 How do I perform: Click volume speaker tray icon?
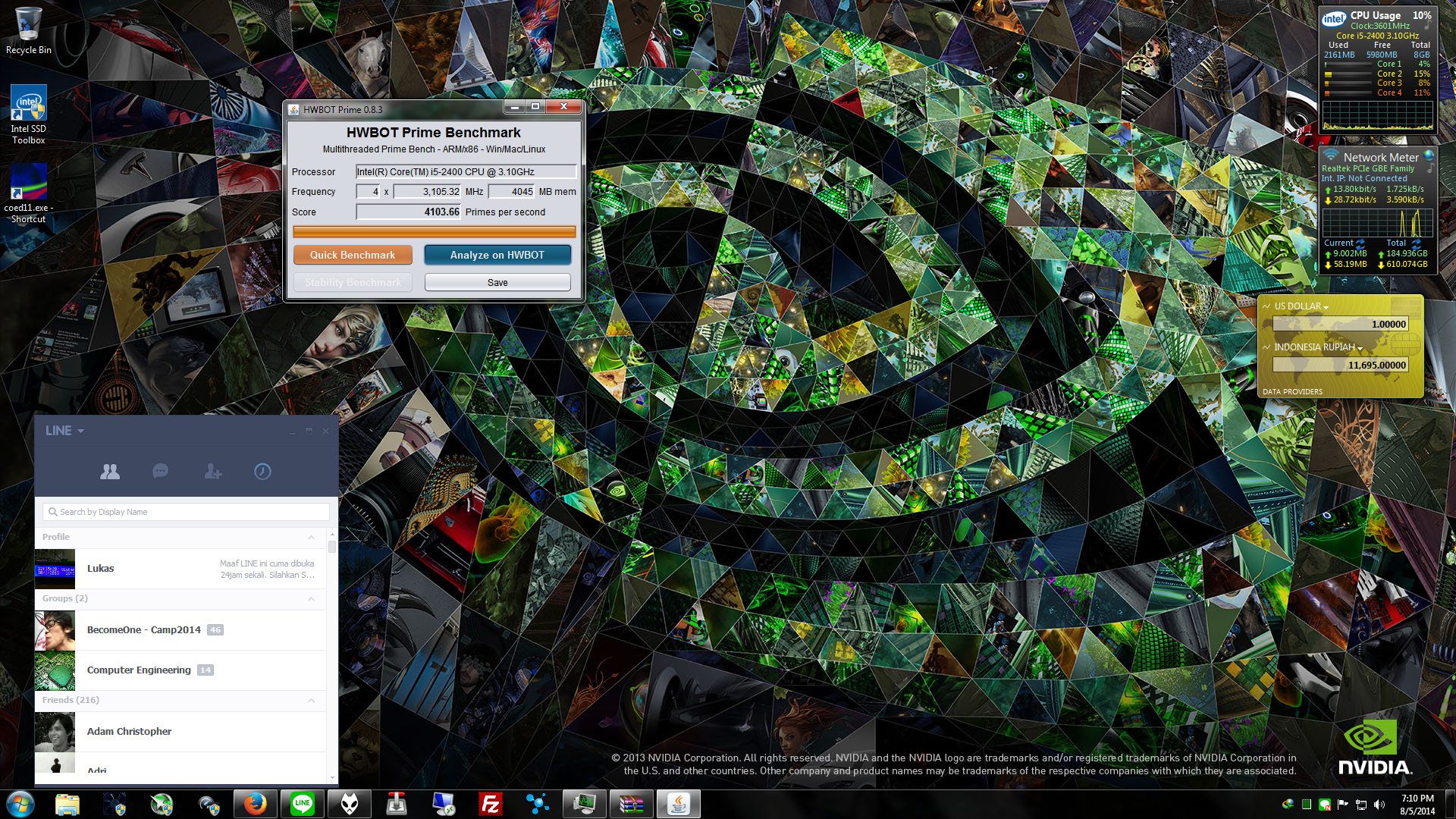(1379, 805)
